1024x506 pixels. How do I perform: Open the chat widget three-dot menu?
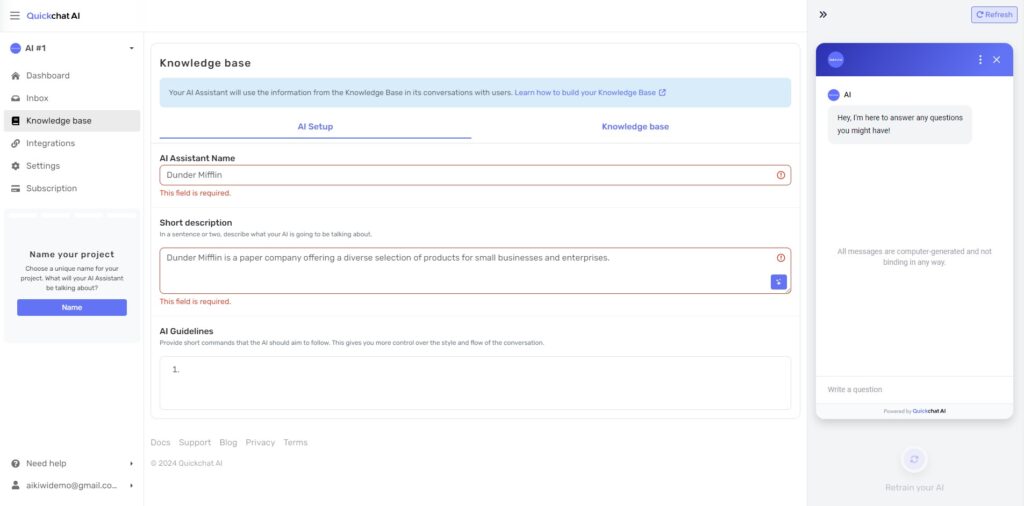pyautogui.click(x=980, y=60)
